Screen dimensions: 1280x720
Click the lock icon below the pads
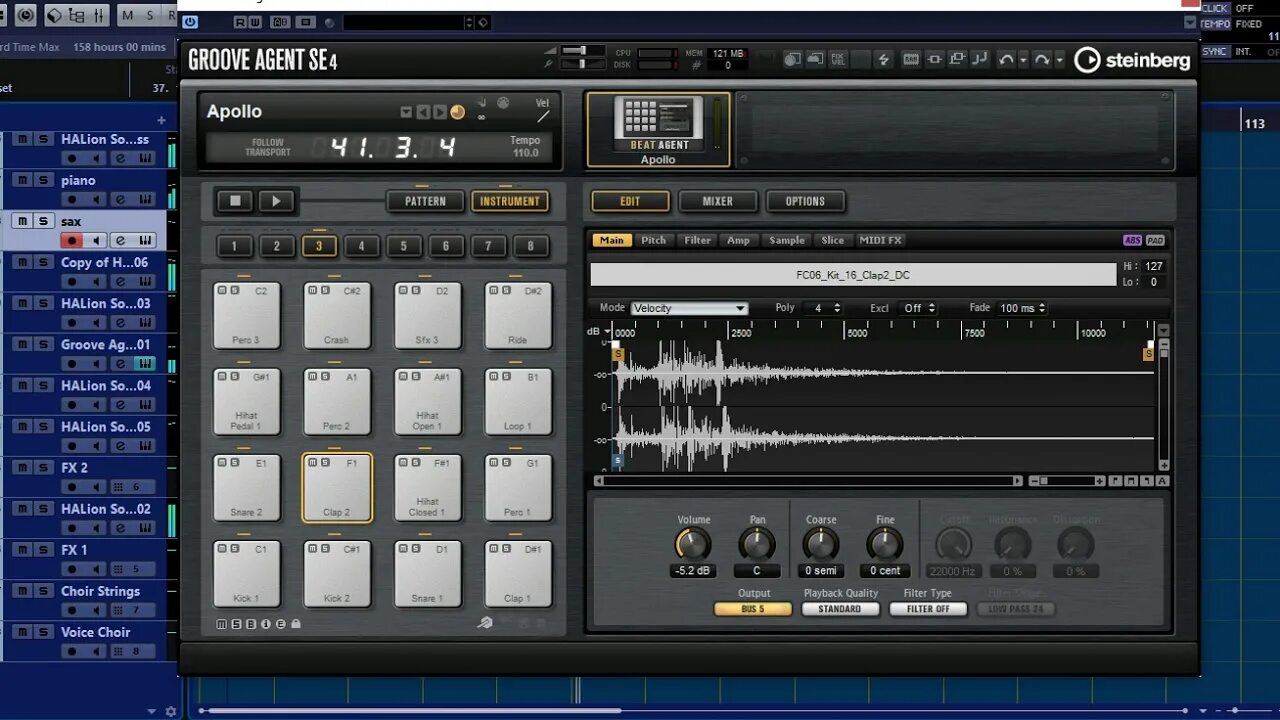pos(295,624)
